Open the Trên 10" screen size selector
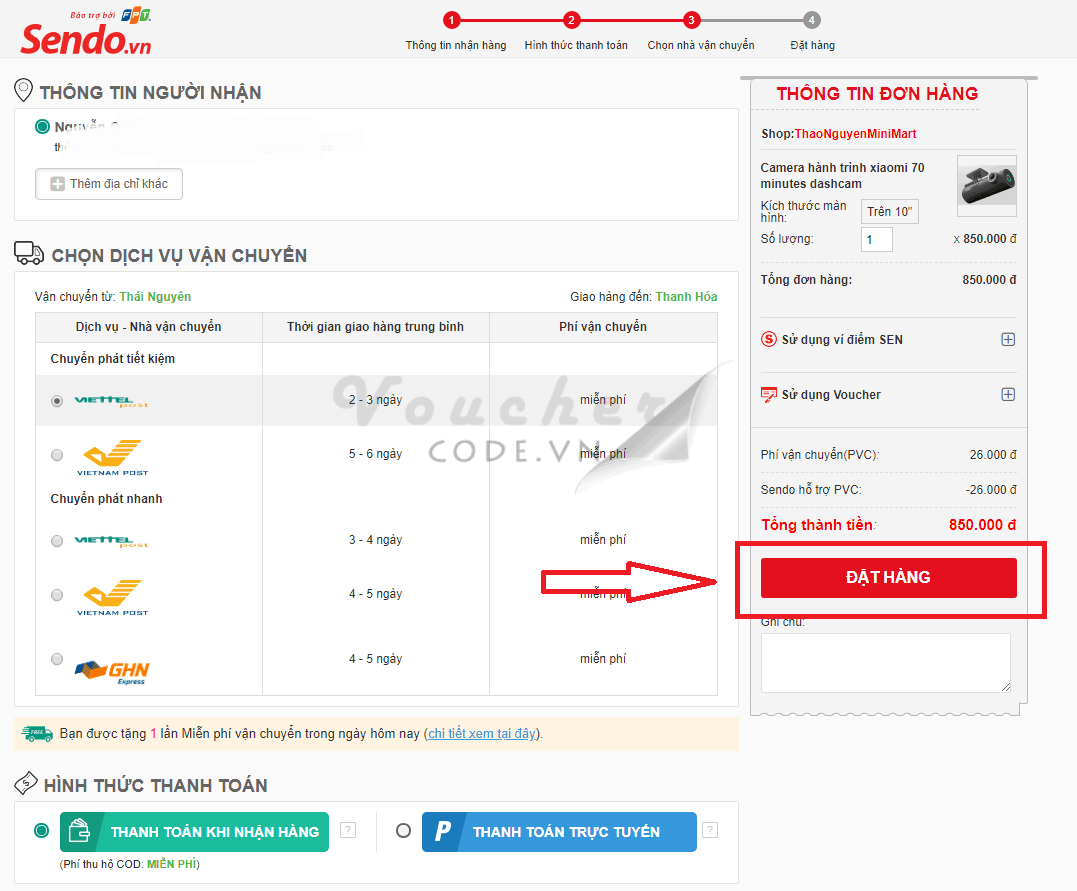 (889, 211)
